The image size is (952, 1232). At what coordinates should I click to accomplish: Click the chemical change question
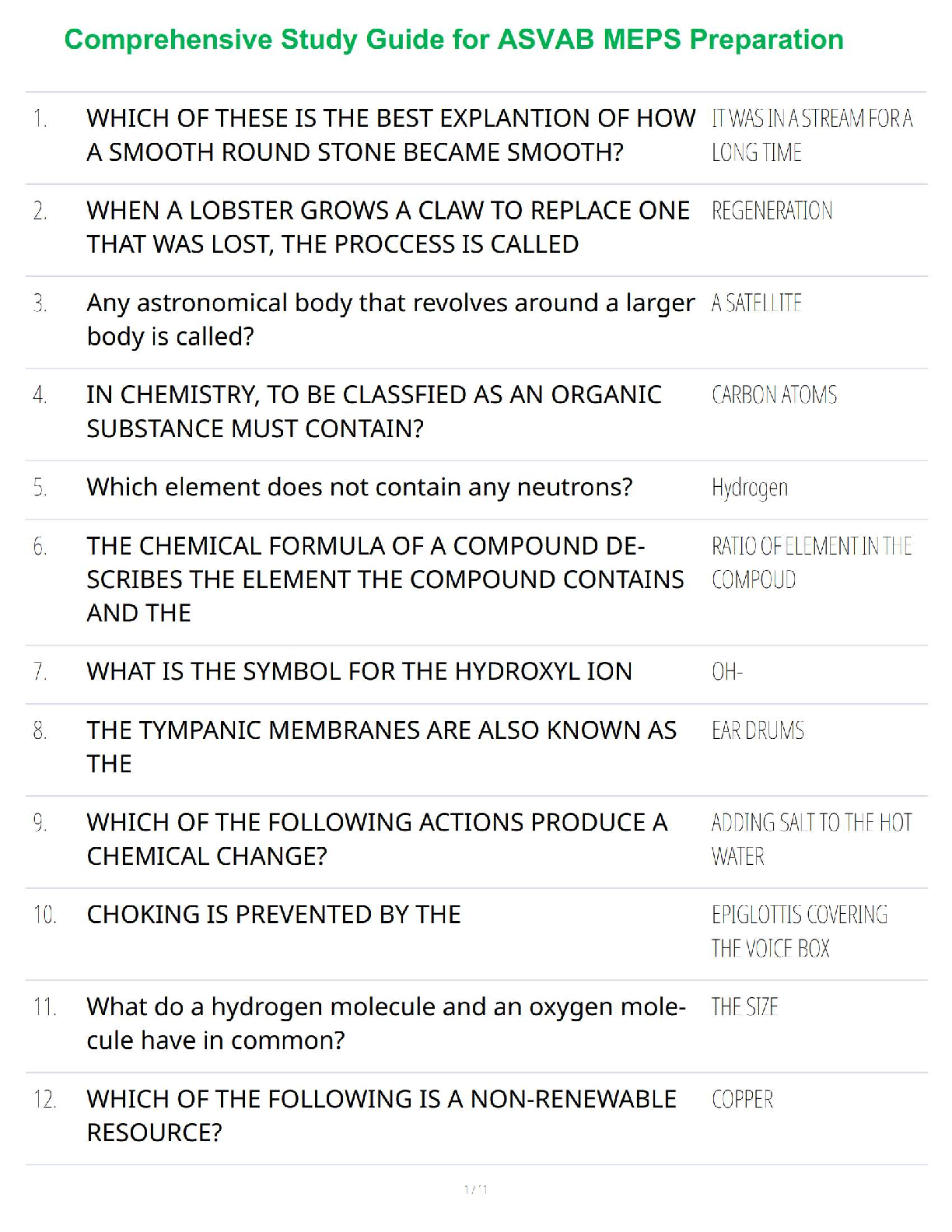click(x=377, y=838)
